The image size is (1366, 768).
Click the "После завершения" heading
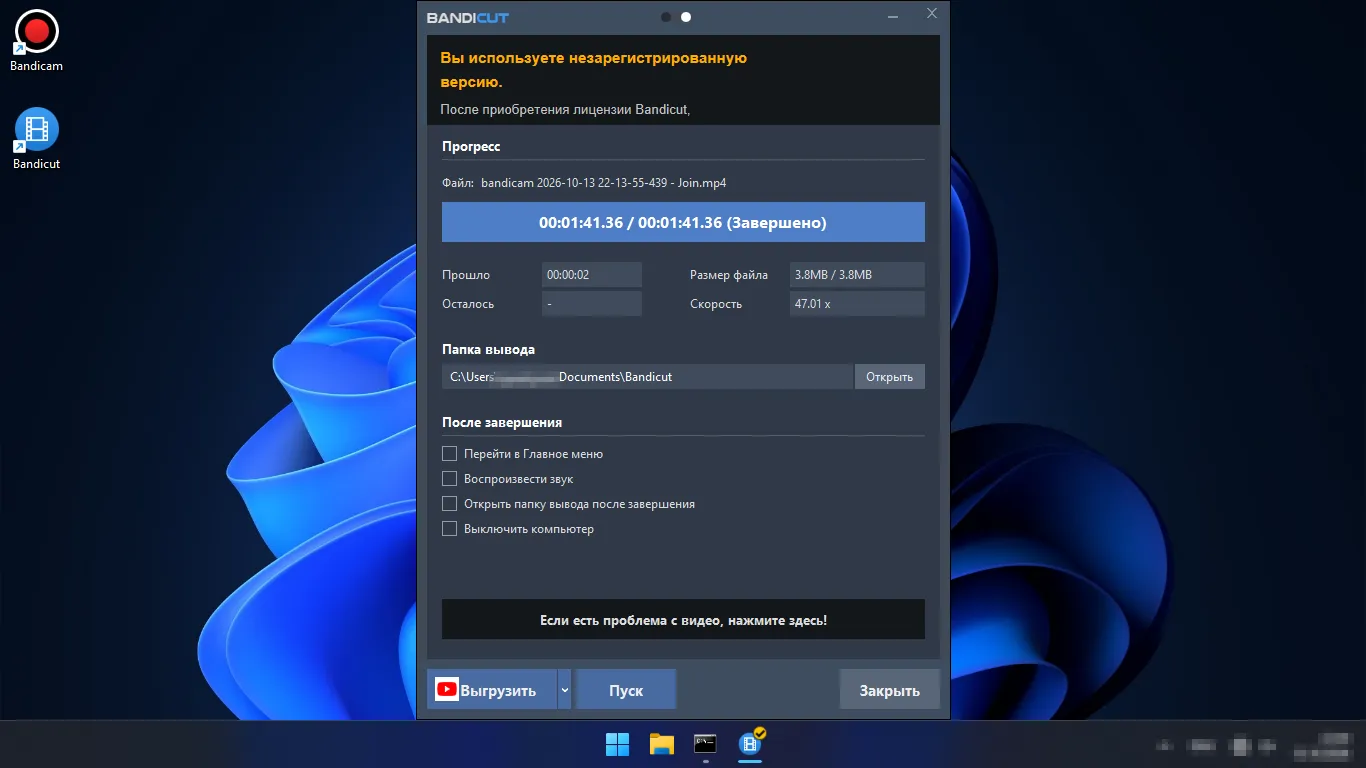point(502,422)
